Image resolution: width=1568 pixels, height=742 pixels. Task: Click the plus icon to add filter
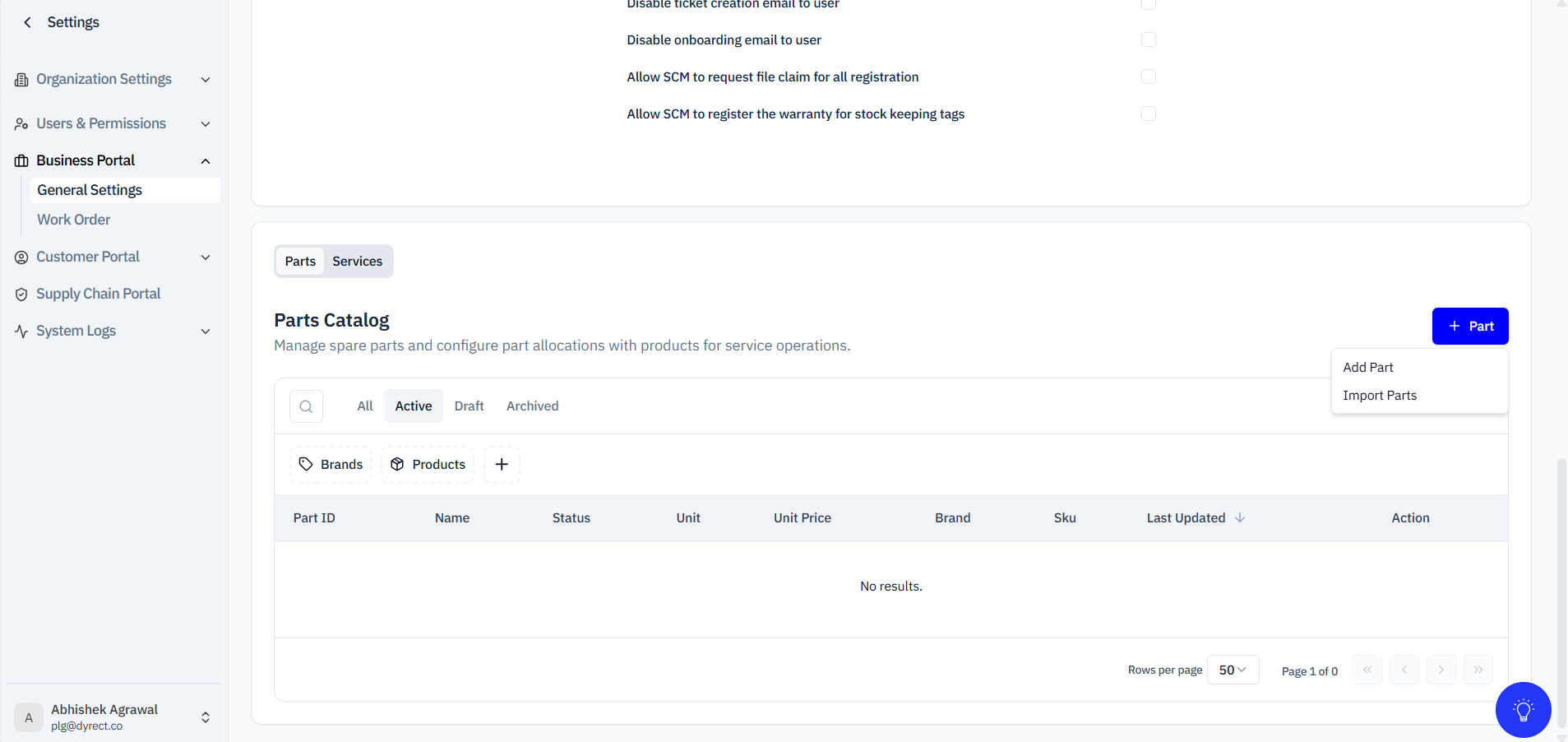pyautogui.click(x=502, y=465)
